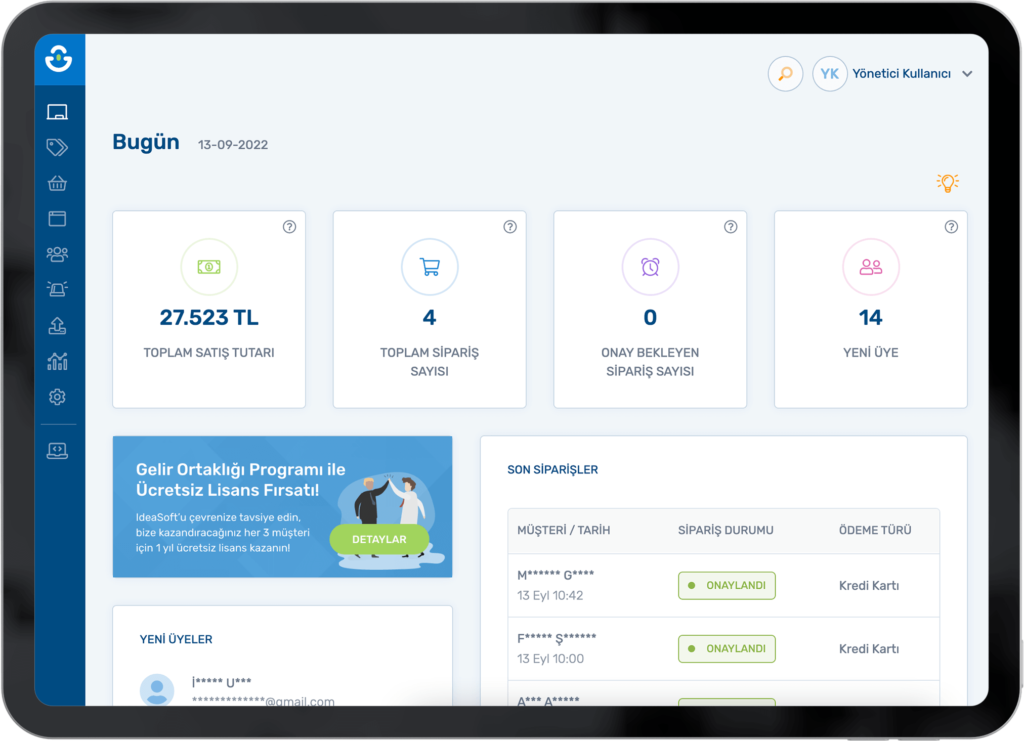Expand the Yönetici Kullanıcı dropdown arrow
Image resolution: width=1024 pixels, height=741 pixels.
point(967,74)
